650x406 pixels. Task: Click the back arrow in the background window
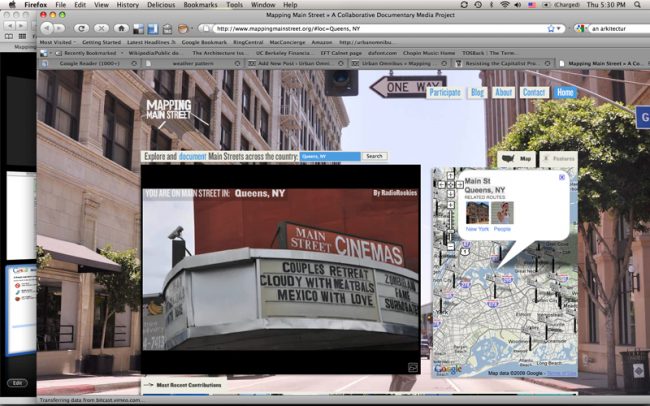click(x=8, y=25)
